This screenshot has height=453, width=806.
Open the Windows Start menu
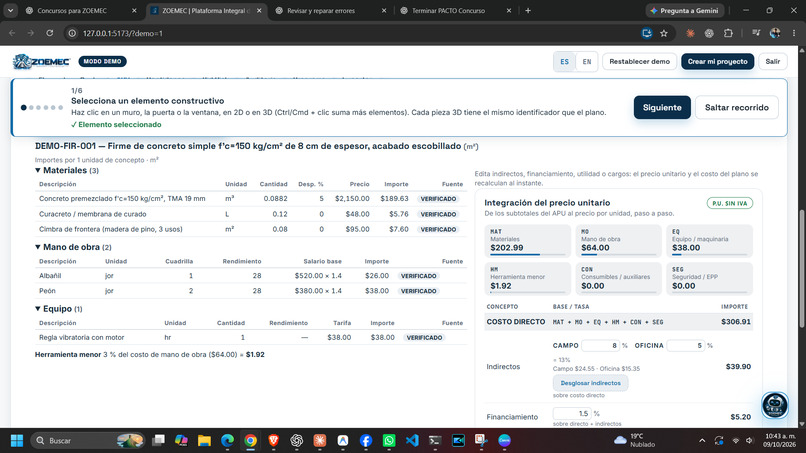[x=17, y=441]
